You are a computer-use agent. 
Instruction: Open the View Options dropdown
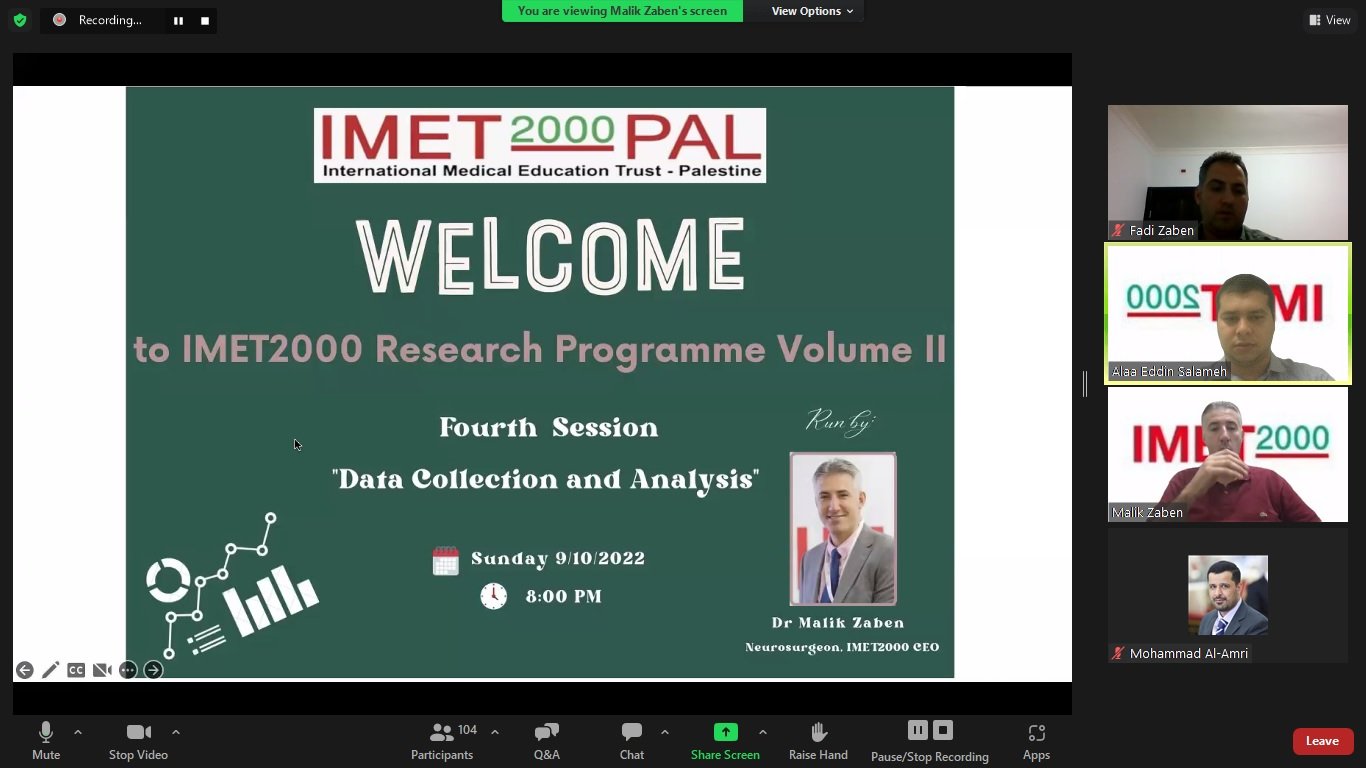[812, 11]
